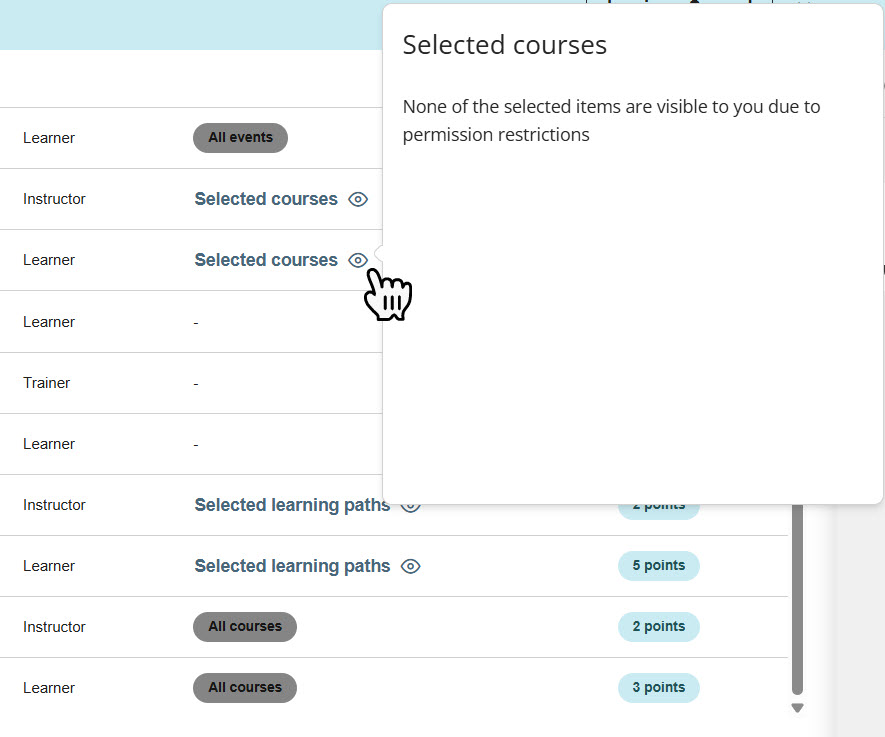Click the Selected courses popover heading
This screenshot has height=737, width=885.
pos(504,45)
